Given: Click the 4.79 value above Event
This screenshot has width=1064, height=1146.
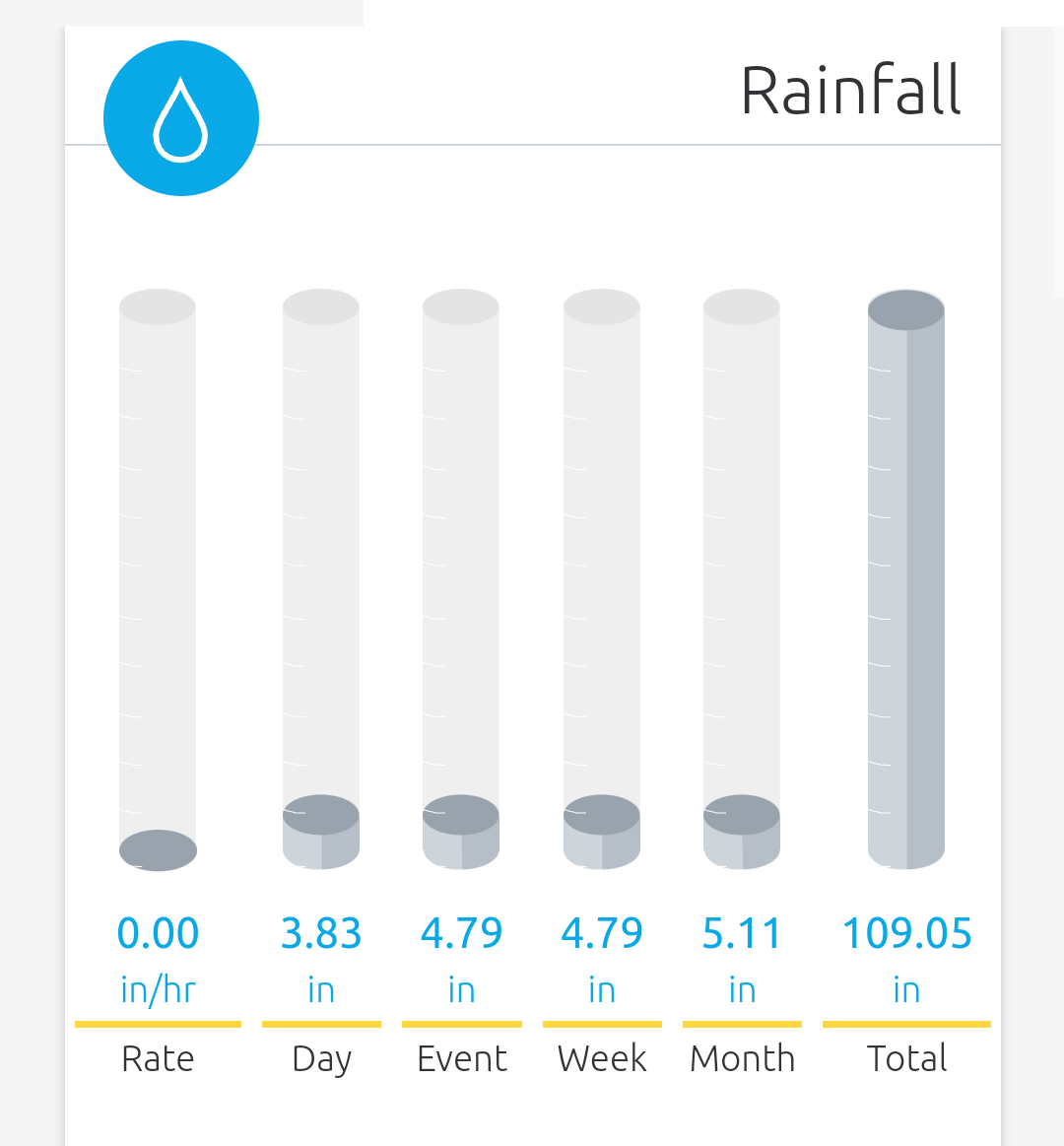Looking at the screenshot, I should pos(462,933).
